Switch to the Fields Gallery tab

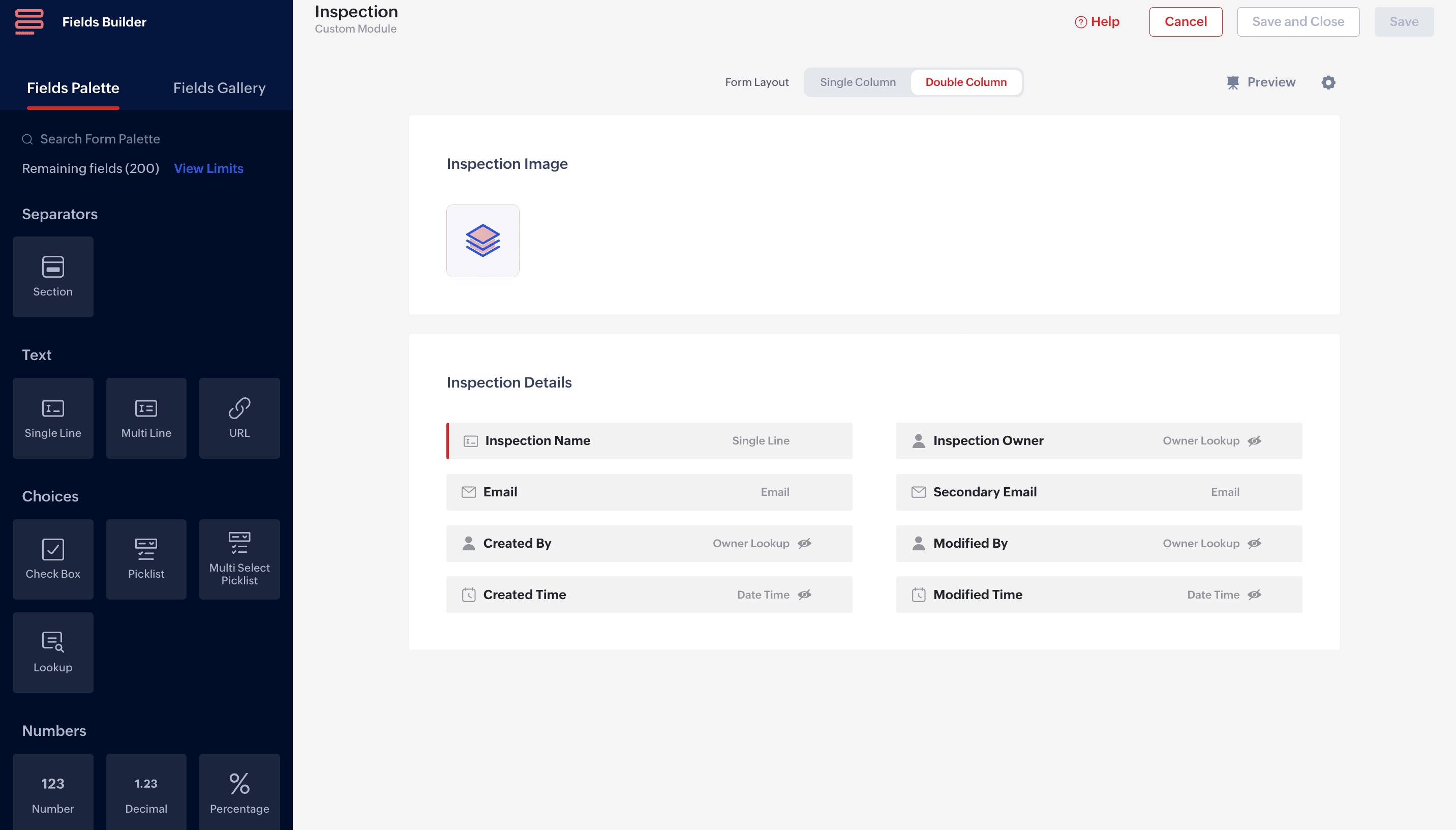click(x=219, y=88)
